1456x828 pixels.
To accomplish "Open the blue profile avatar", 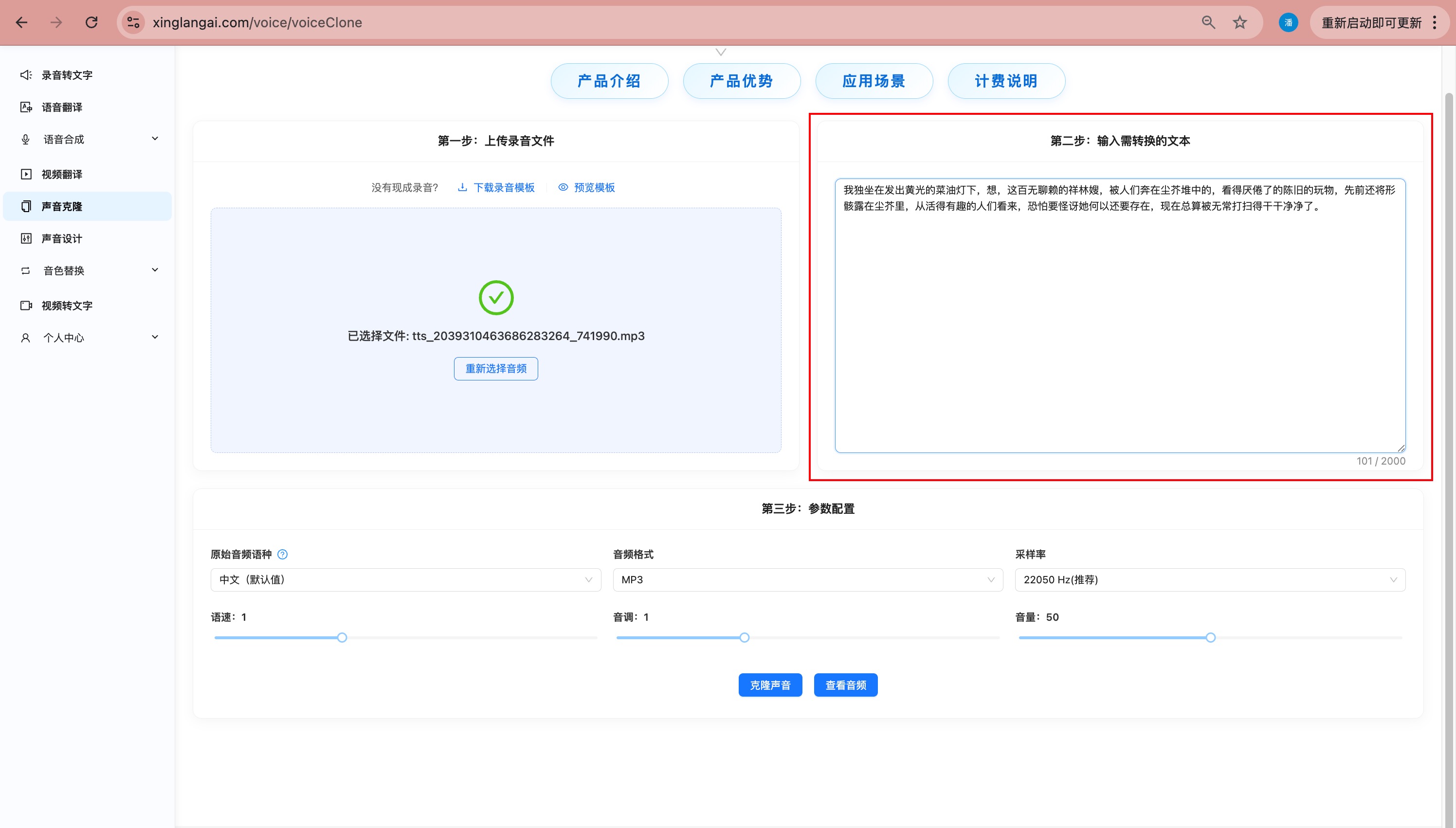I will click(1288, 22).
